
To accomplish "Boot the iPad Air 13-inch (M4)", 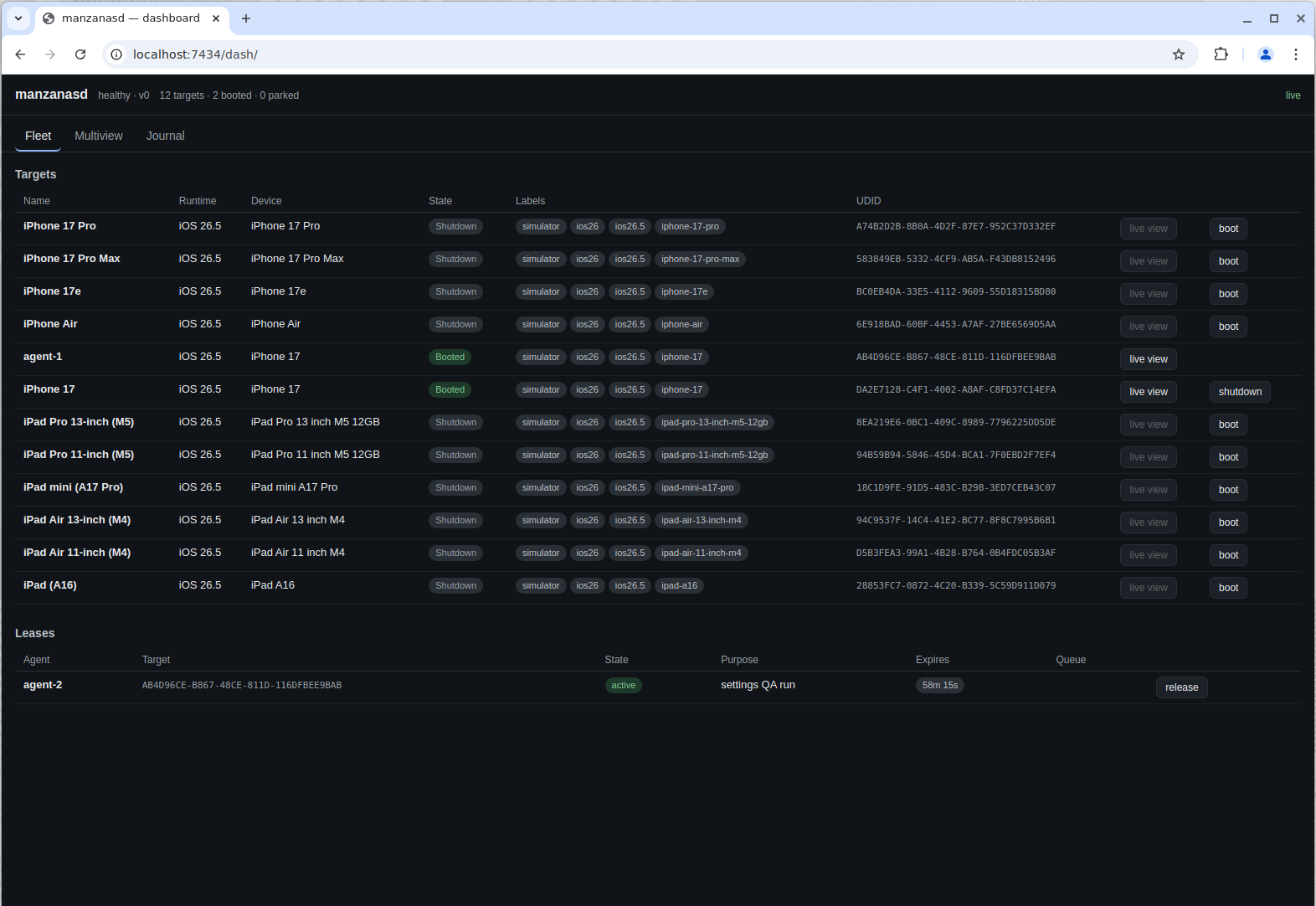I will (x=1228, y=522).
